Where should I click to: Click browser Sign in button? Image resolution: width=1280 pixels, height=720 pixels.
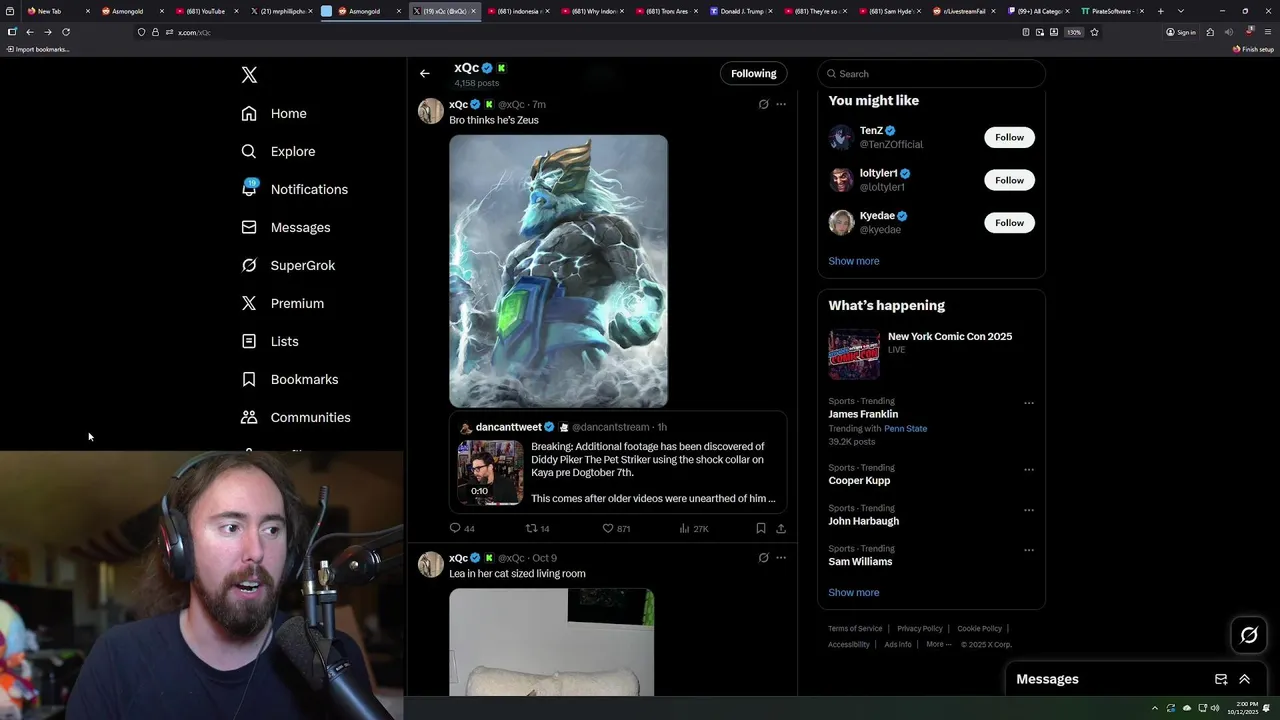coord(1181,32)
